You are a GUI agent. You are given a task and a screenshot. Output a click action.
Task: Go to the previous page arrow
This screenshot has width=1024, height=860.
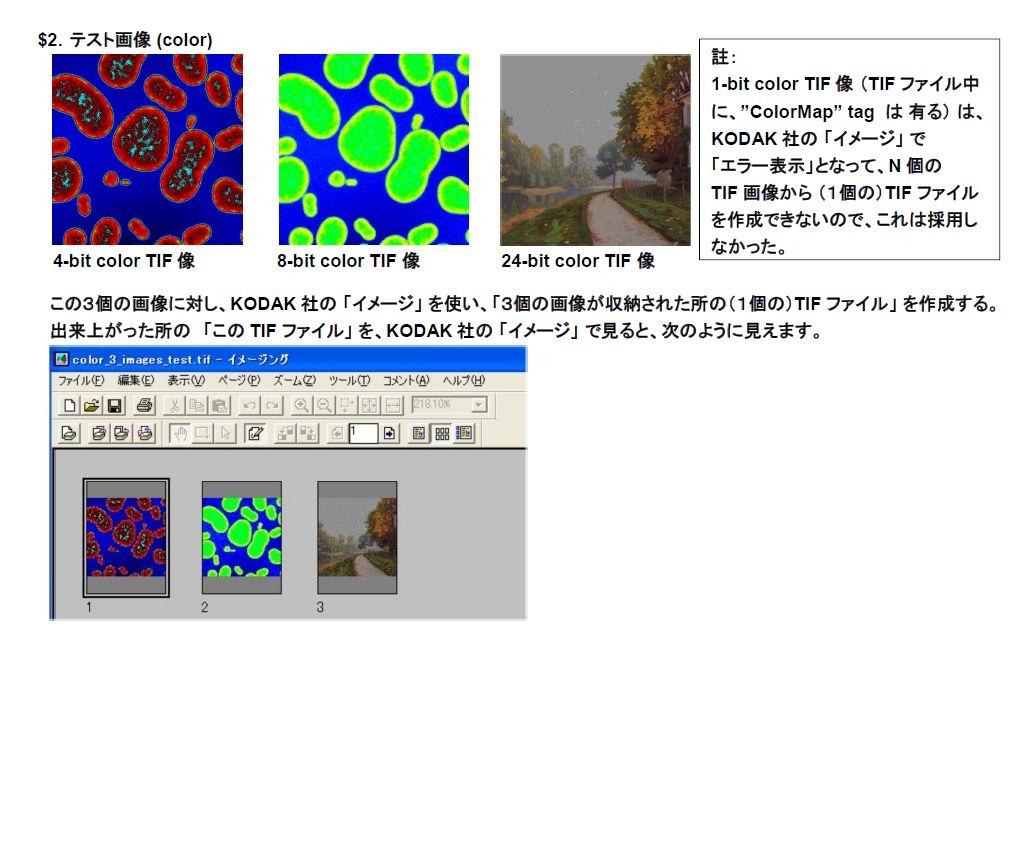click(x=337, y=433)
